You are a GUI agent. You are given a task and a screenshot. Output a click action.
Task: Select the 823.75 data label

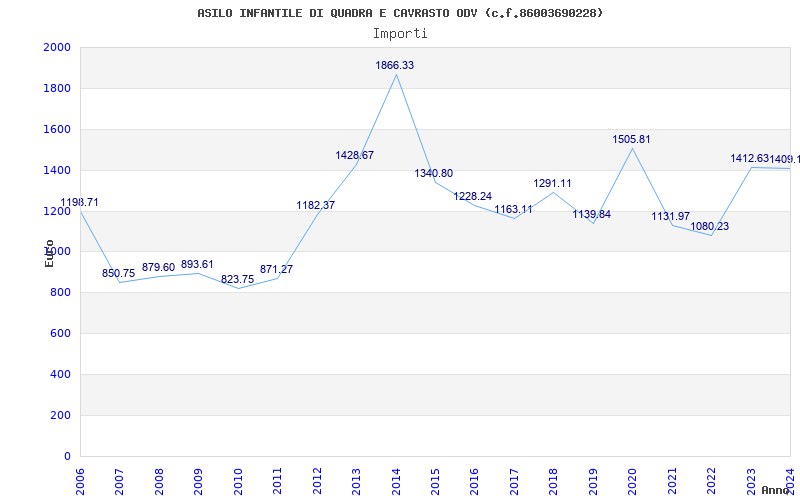click(x=237, y=280)
